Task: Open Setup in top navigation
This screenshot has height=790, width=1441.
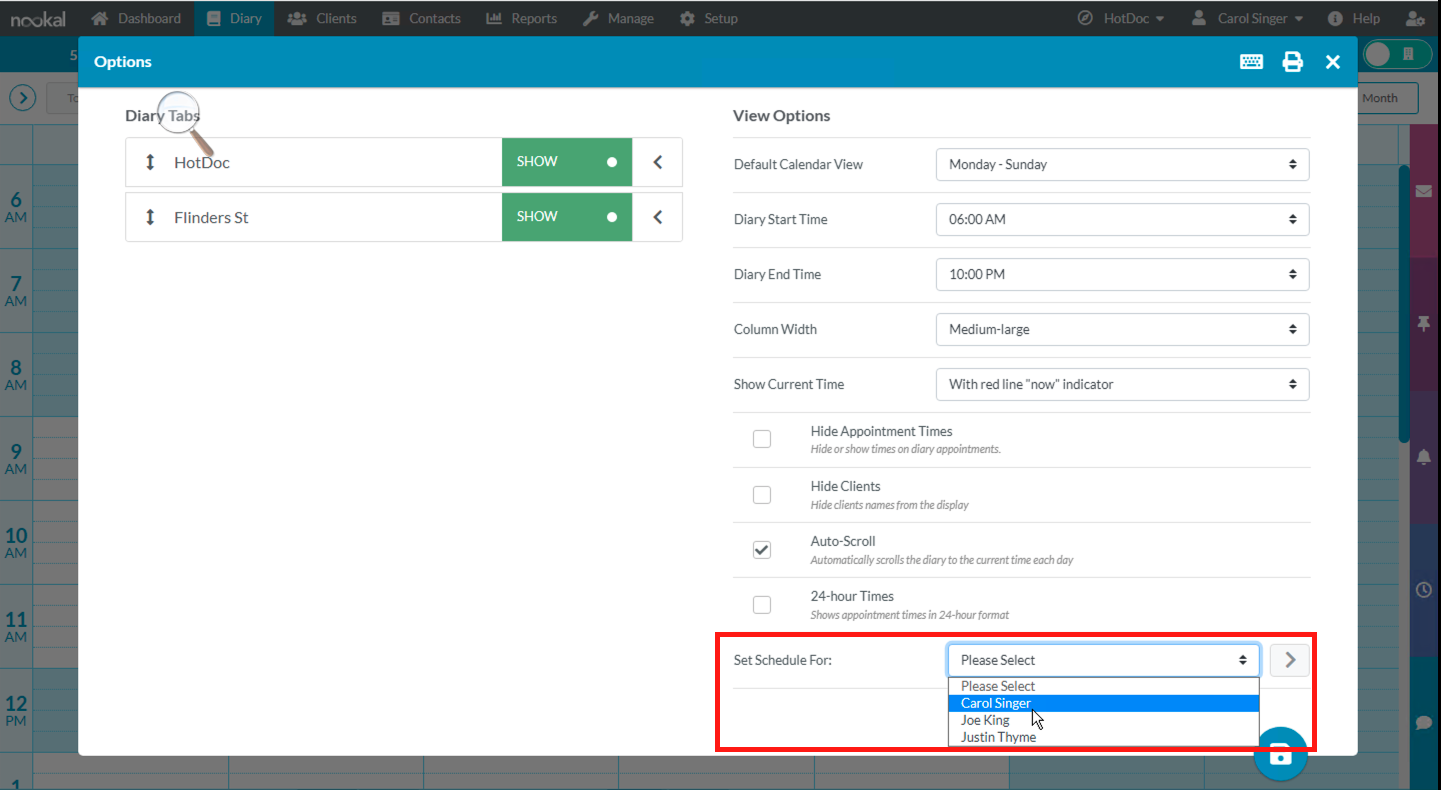Action: coord(708,18)
